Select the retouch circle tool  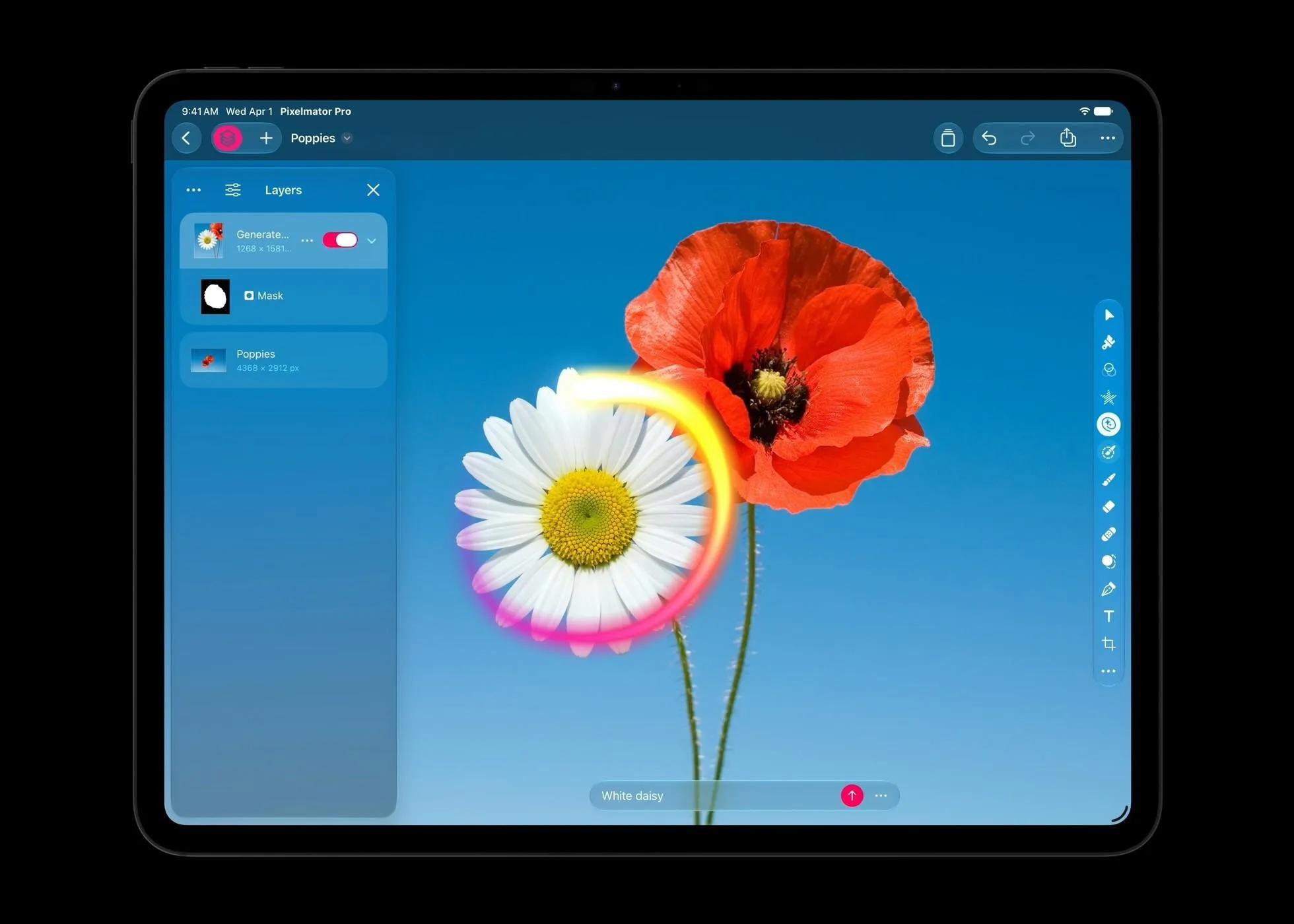point(1108,562)
